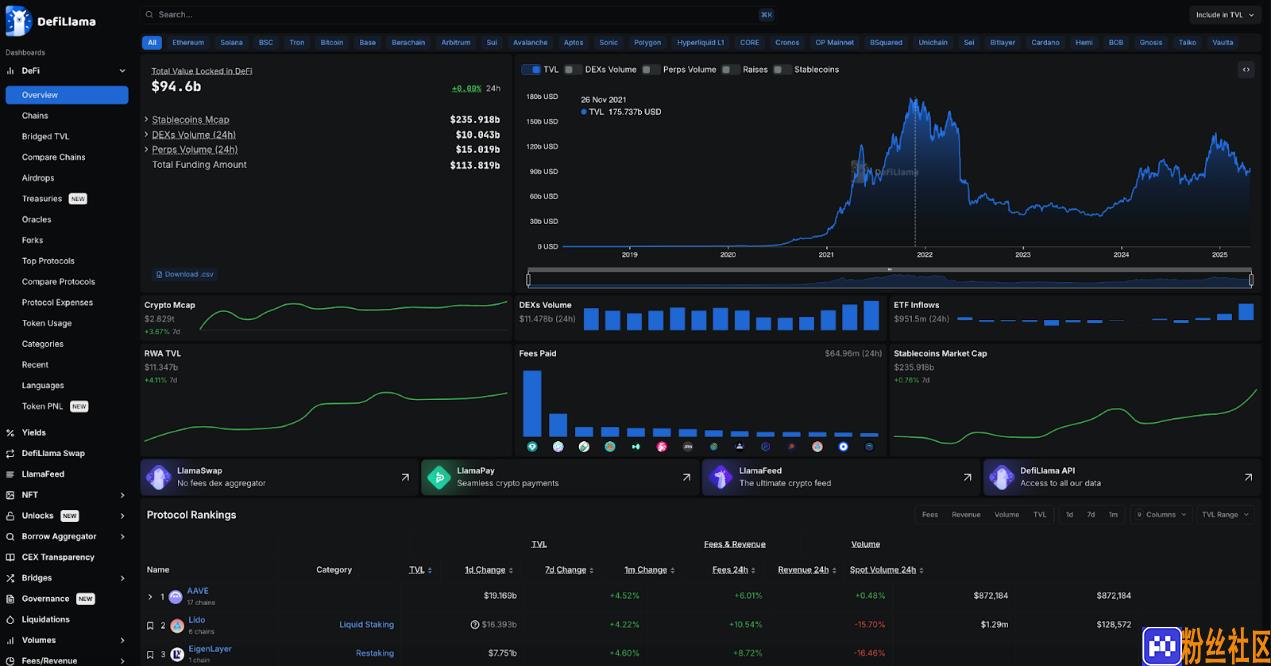The height and width of the screenshot is (666, 1271).
Task: Open the AAVE protocol link
Action: (198, 591)
